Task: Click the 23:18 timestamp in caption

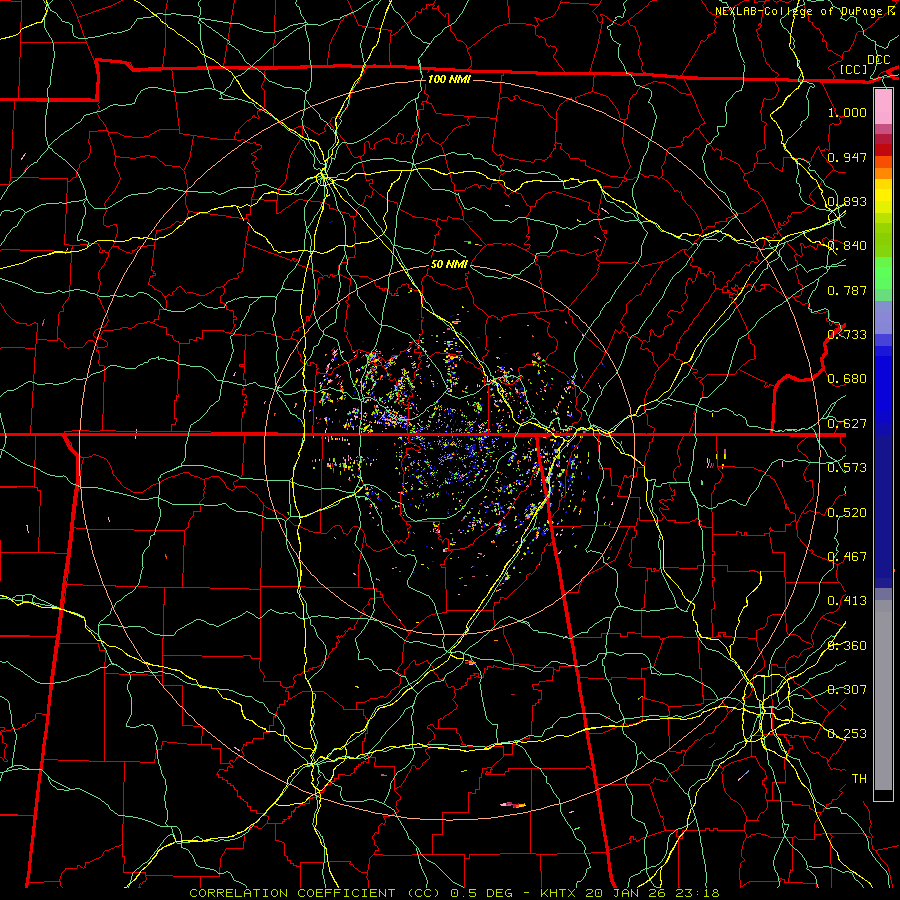Action: pos(697,893)
